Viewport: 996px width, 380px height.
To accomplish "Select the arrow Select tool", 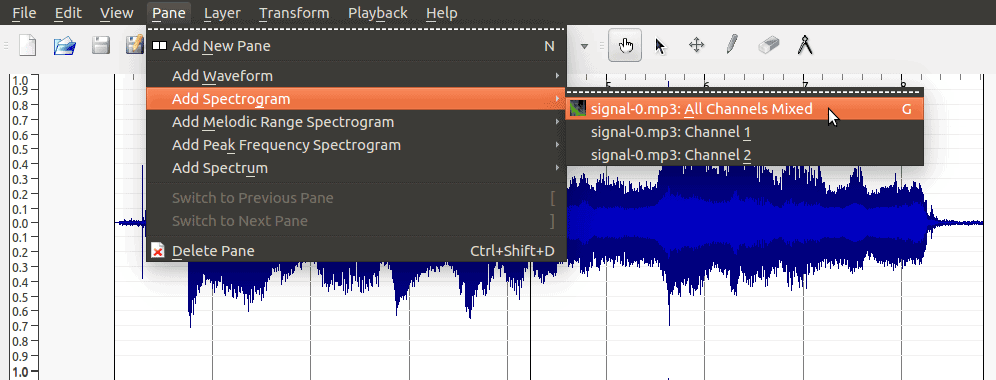I will 661,46.
